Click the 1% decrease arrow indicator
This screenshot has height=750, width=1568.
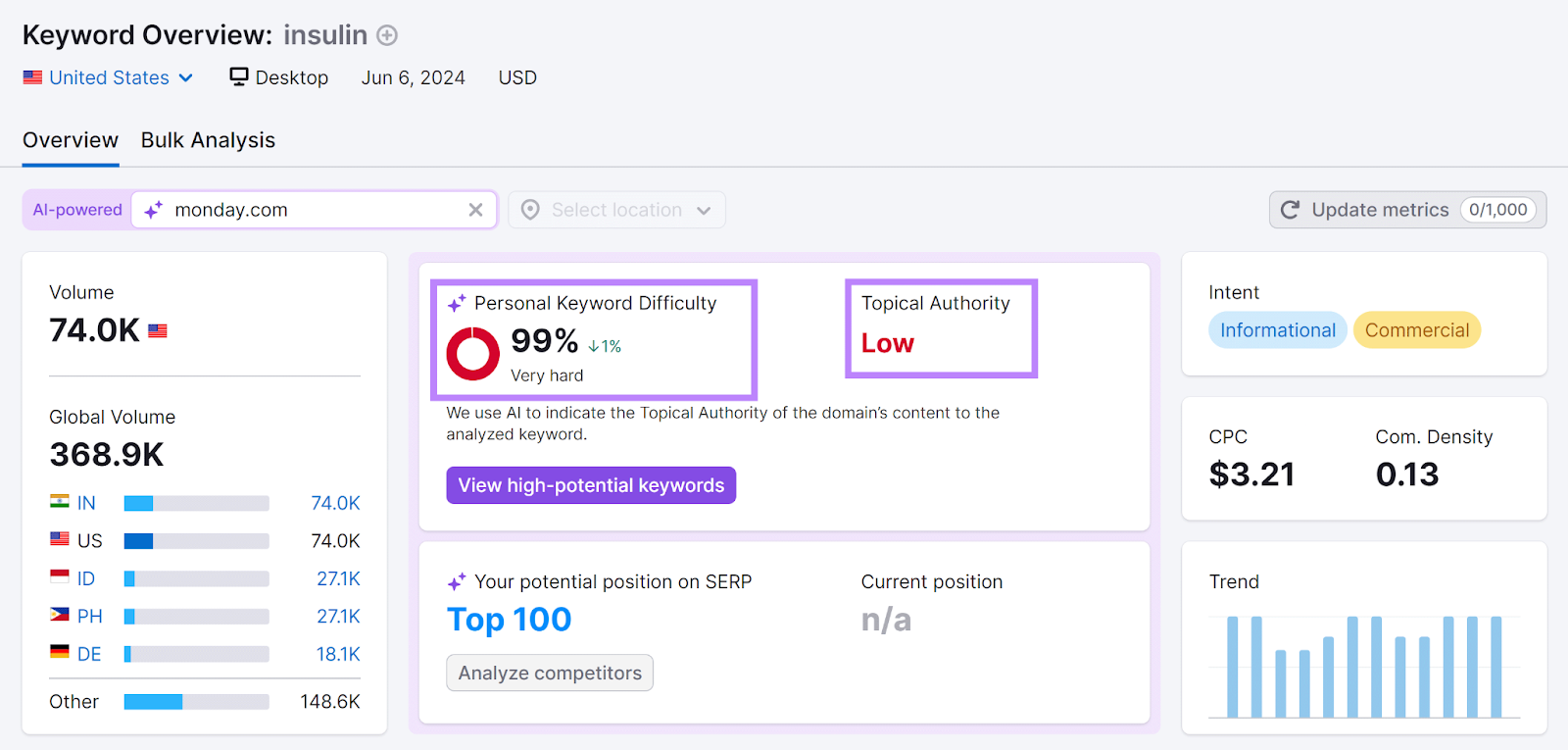tap(605, 346)
